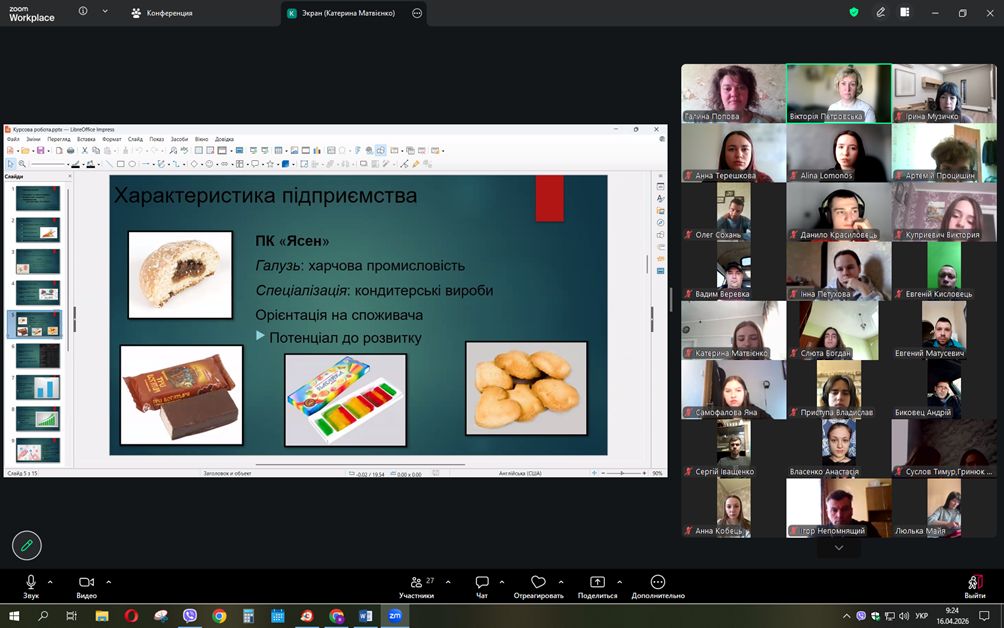Screen dimensions: 1004x628
Task: Expand the video options arrow beside Видео
Action: 108,581
